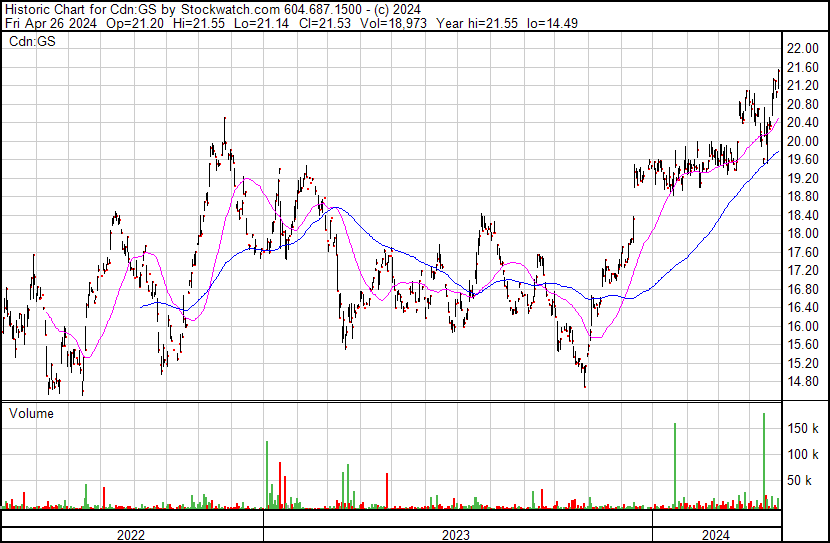The image size is (830, 543).
Task: Select the 18.00 price axis label
Action: (x=802, y=234)
